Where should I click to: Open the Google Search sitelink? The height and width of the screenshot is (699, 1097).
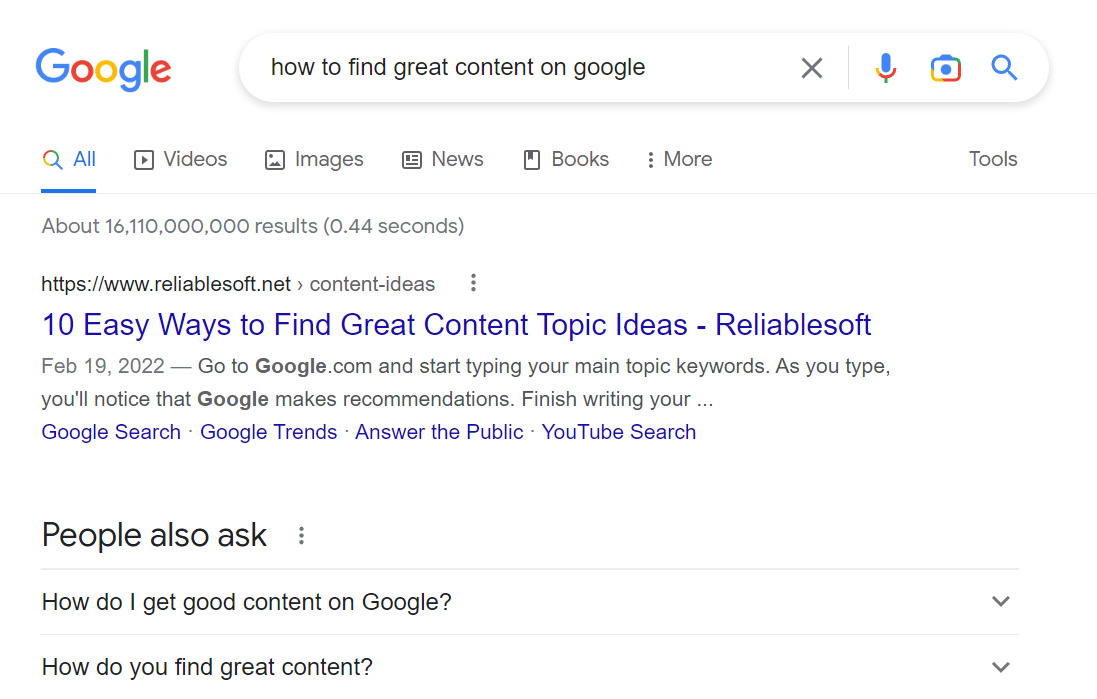111,432
